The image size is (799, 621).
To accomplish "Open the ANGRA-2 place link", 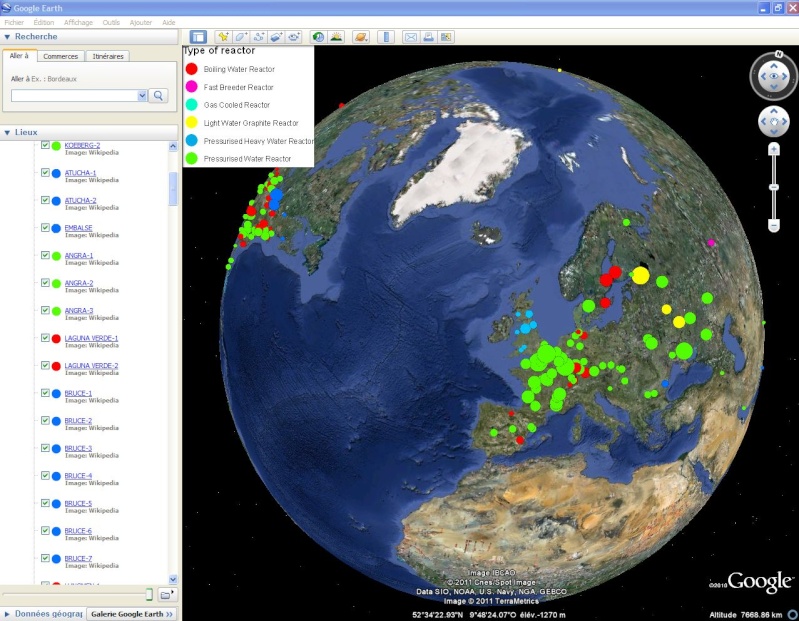I will (79, 283).
